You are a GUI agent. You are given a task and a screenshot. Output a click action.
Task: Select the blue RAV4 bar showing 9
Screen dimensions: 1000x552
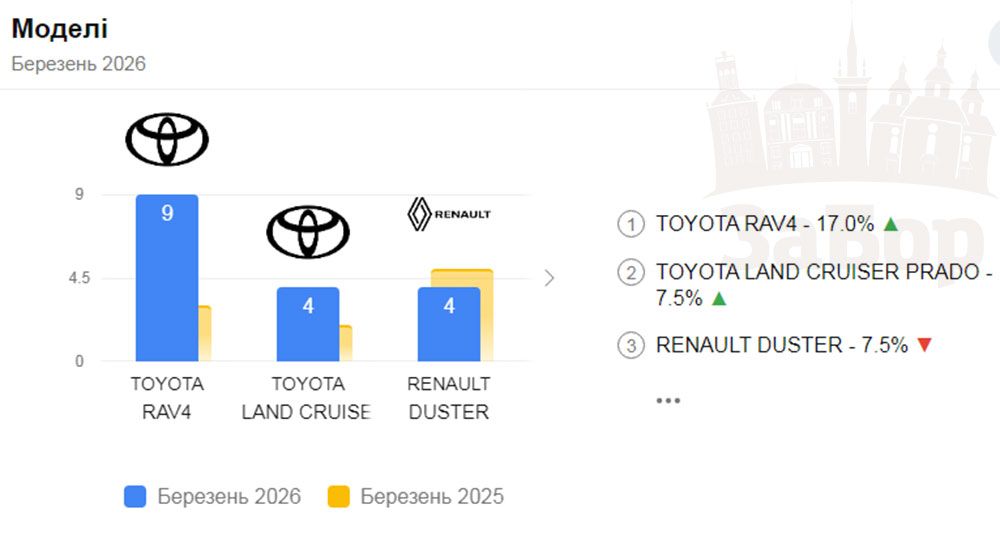point(167,280)
